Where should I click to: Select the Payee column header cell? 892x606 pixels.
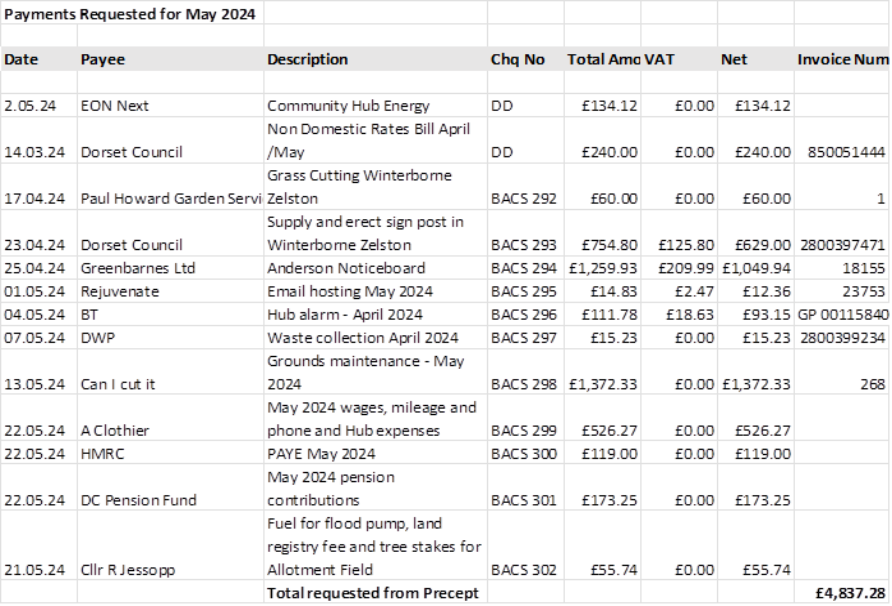click(100, 60)
